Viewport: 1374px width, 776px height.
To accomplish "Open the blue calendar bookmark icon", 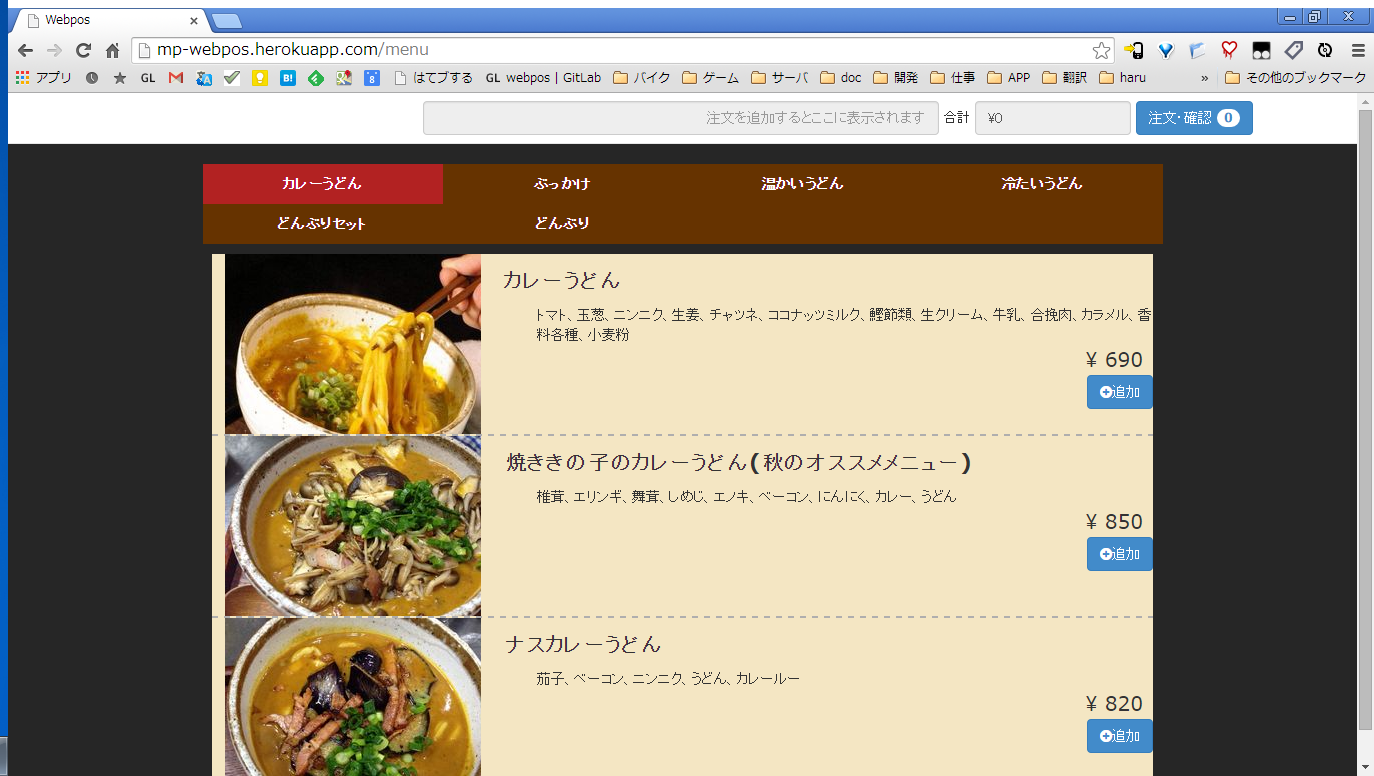I will pyautogui.click(x=372, y=77).
